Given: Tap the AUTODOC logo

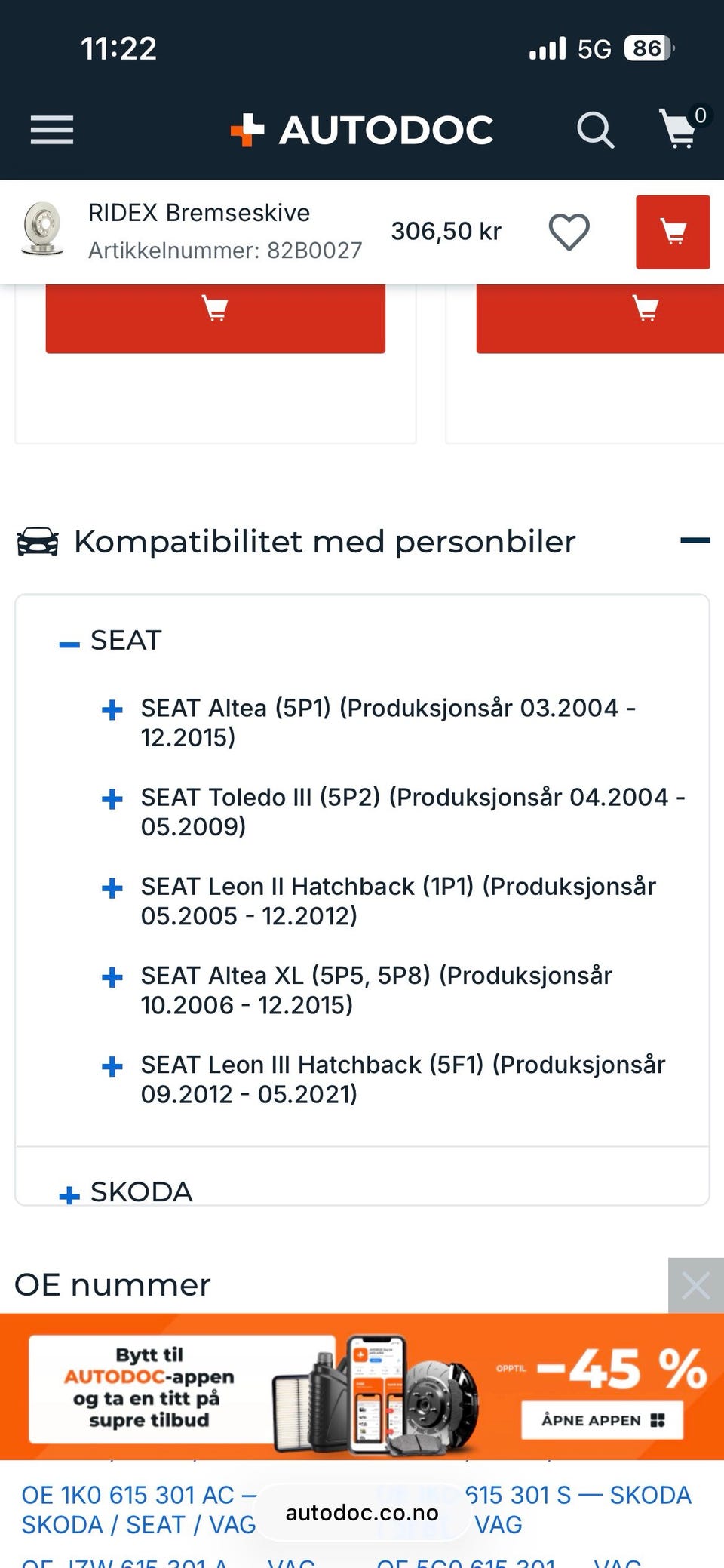Looking at the screenshot, I should 363,130.
